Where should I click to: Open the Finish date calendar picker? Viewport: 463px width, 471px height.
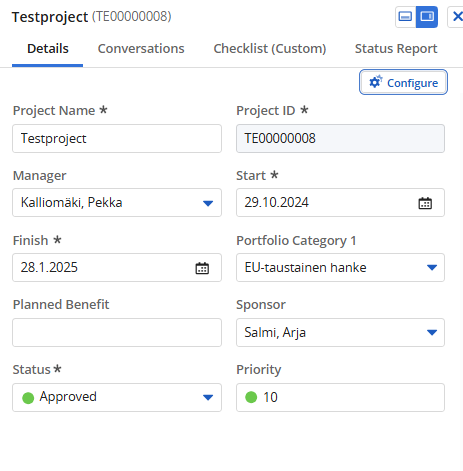pyautogui.click(x=202, y=268)
